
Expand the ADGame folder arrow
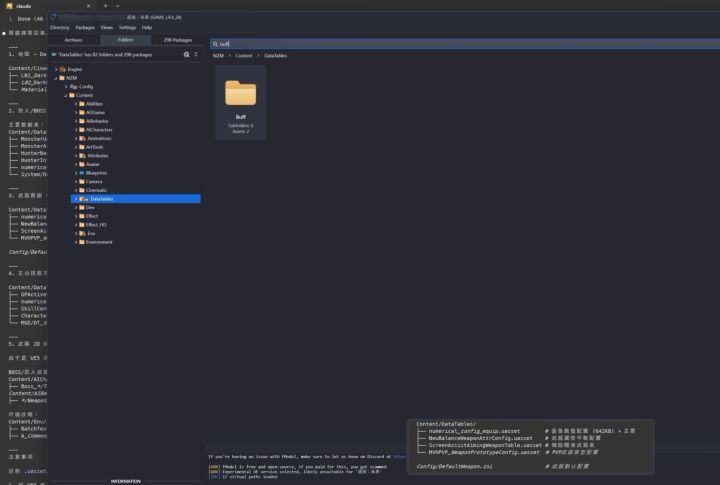coord(76,113)
